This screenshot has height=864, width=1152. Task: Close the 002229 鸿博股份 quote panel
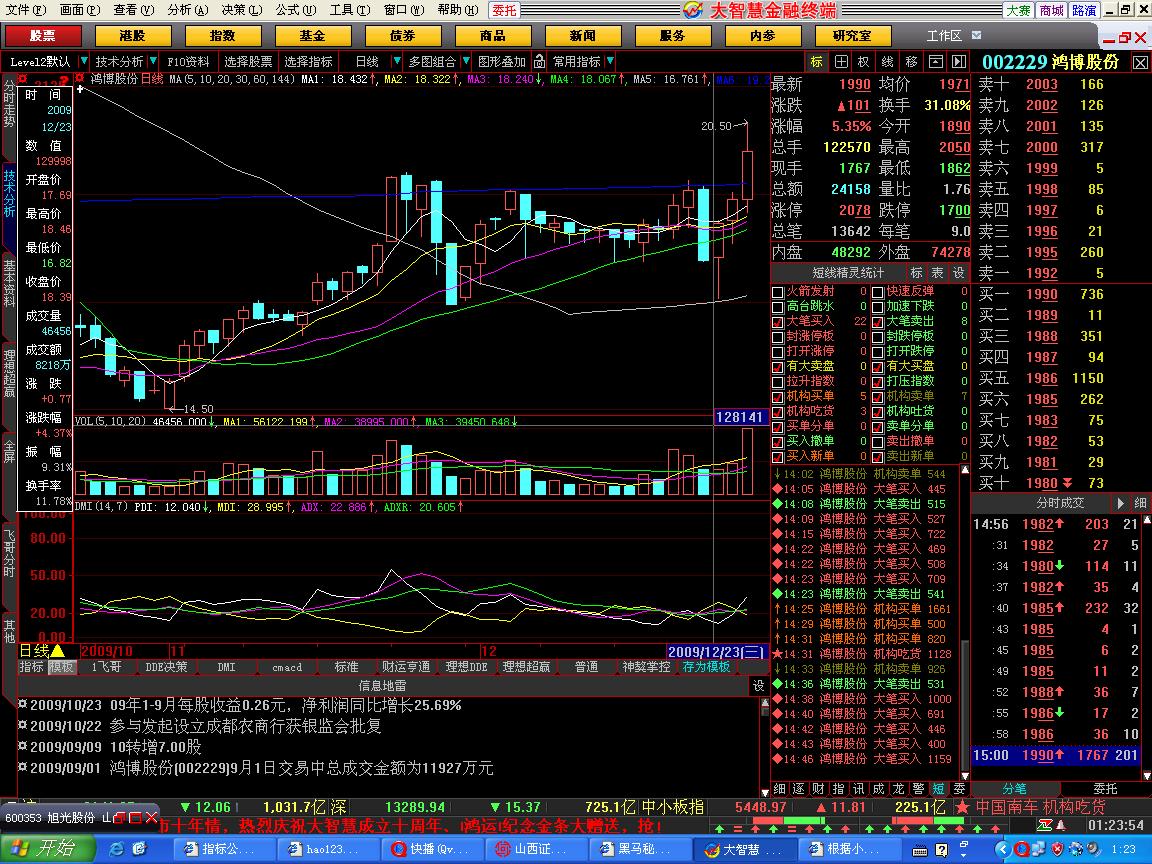[1140, 62]
